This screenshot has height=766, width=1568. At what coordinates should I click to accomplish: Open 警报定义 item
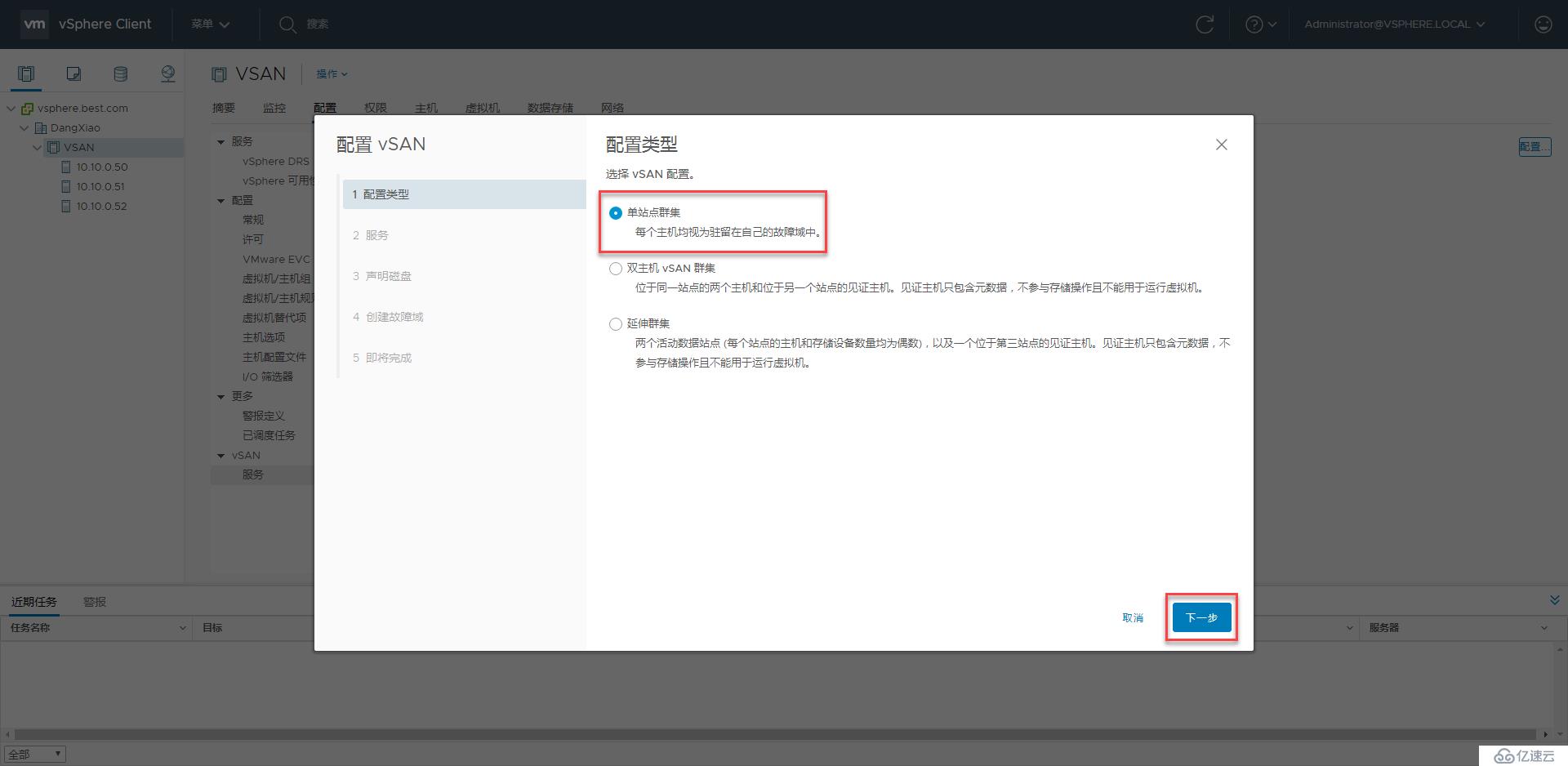pyautogui.click(x=264, y=416)
